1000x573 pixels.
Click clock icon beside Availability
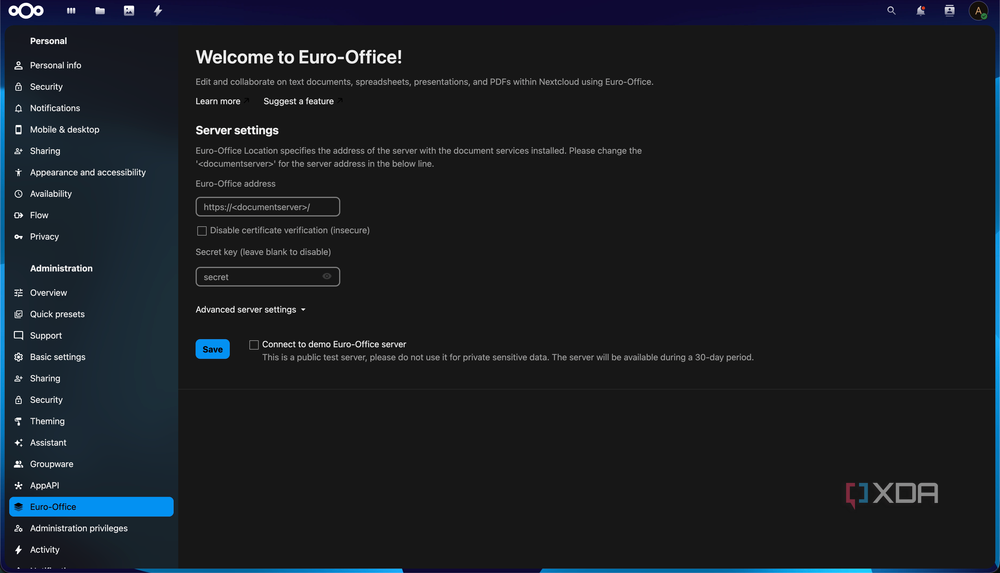pos(18,194)
